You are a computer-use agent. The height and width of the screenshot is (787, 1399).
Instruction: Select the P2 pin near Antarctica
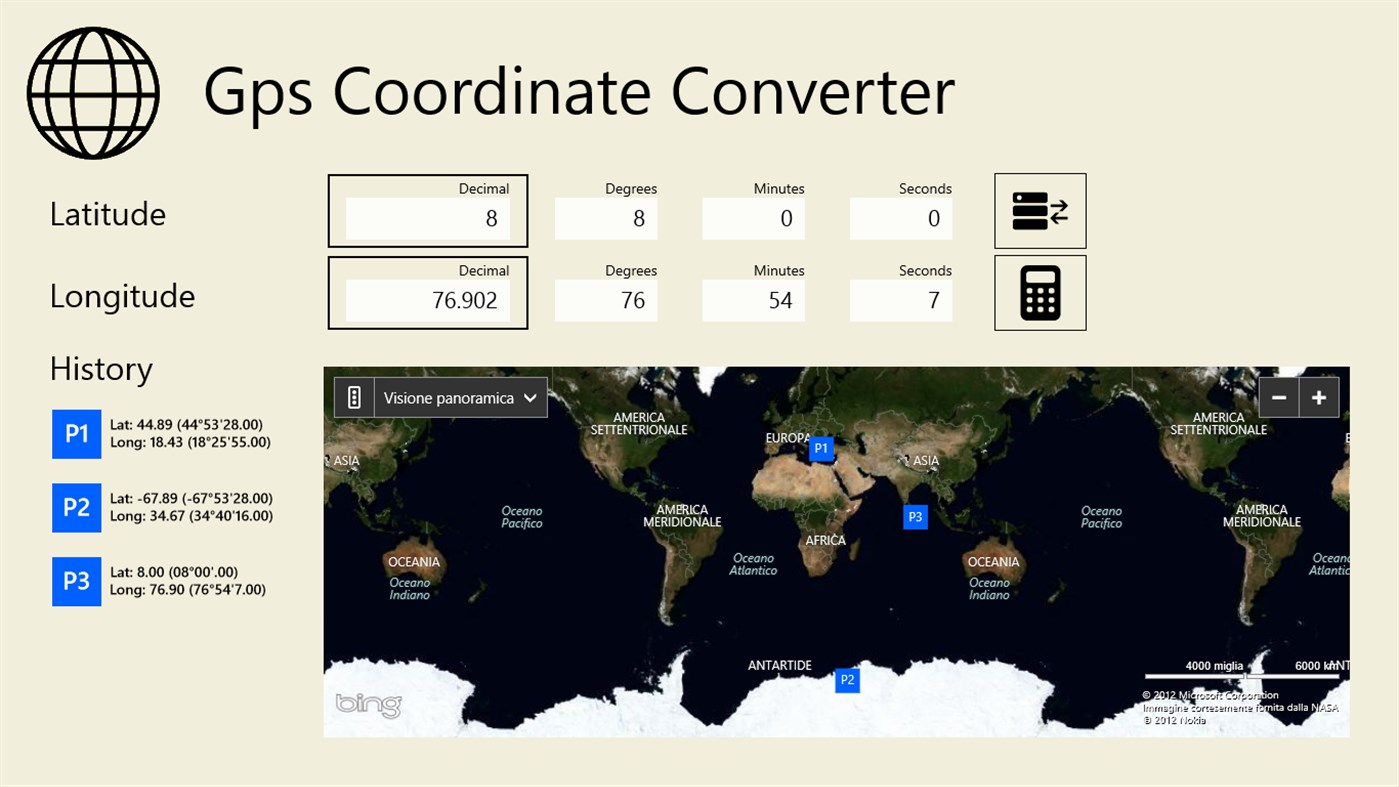point(846,680)
